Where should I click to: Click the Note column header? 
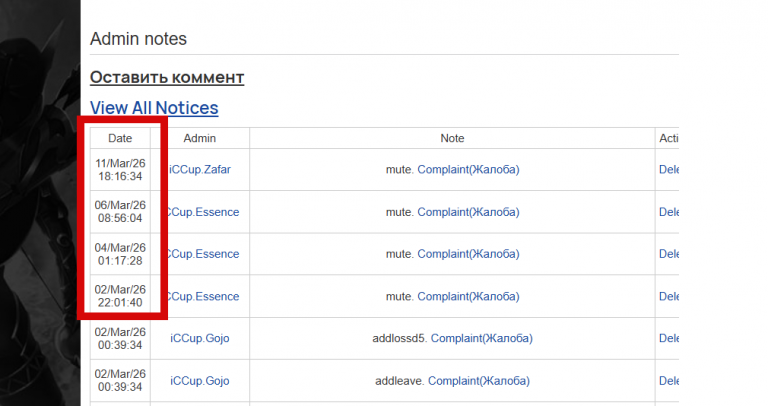tap(452, 138)
